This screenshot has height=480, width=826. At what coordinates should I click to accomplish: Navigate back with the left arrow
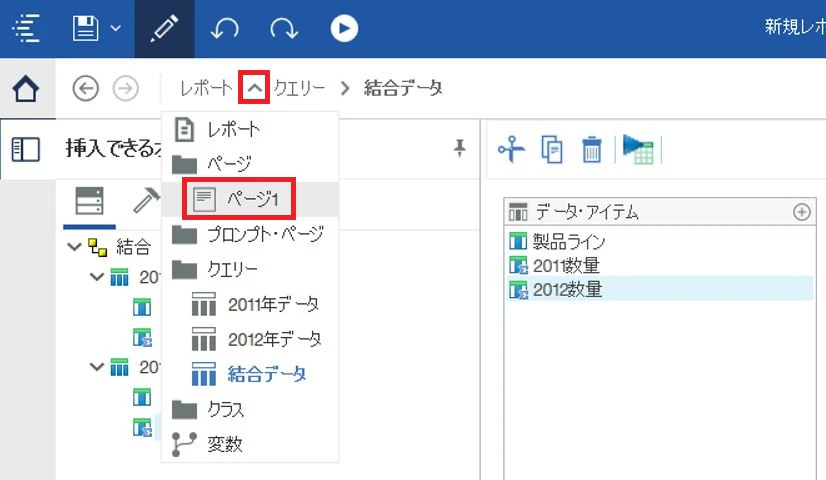click(85, 88)
